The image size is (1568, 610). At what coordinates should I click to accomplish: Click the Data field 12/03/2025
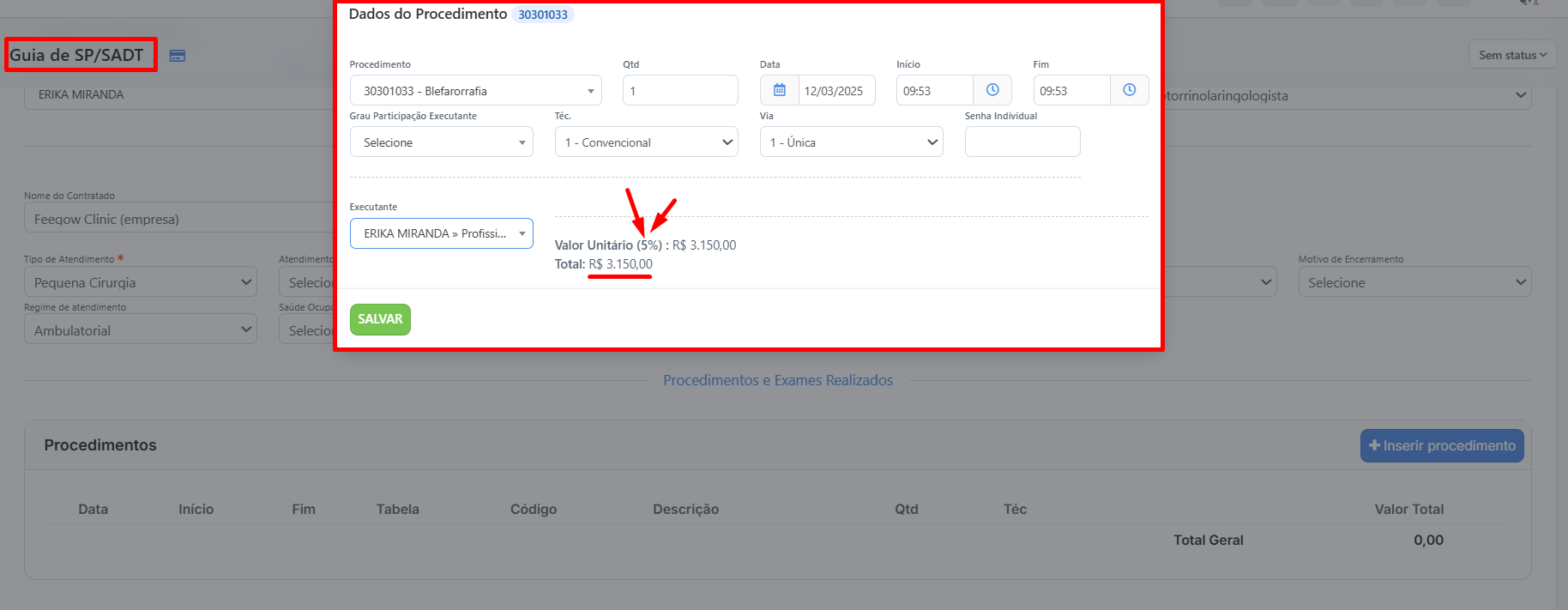pos(836,90)
